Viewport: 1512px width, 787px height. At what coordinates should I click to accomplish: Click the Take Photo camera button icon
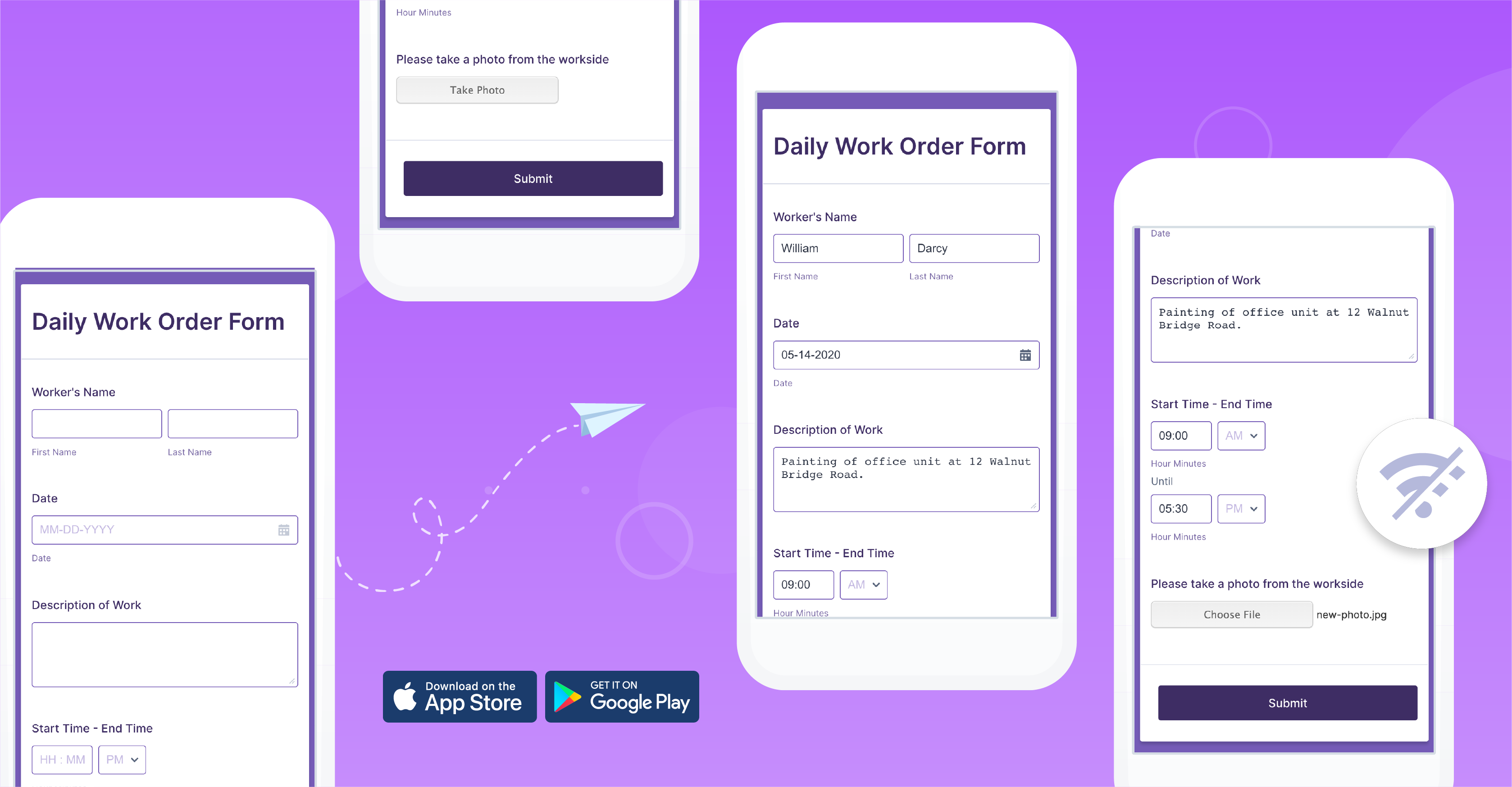point(479,91)
